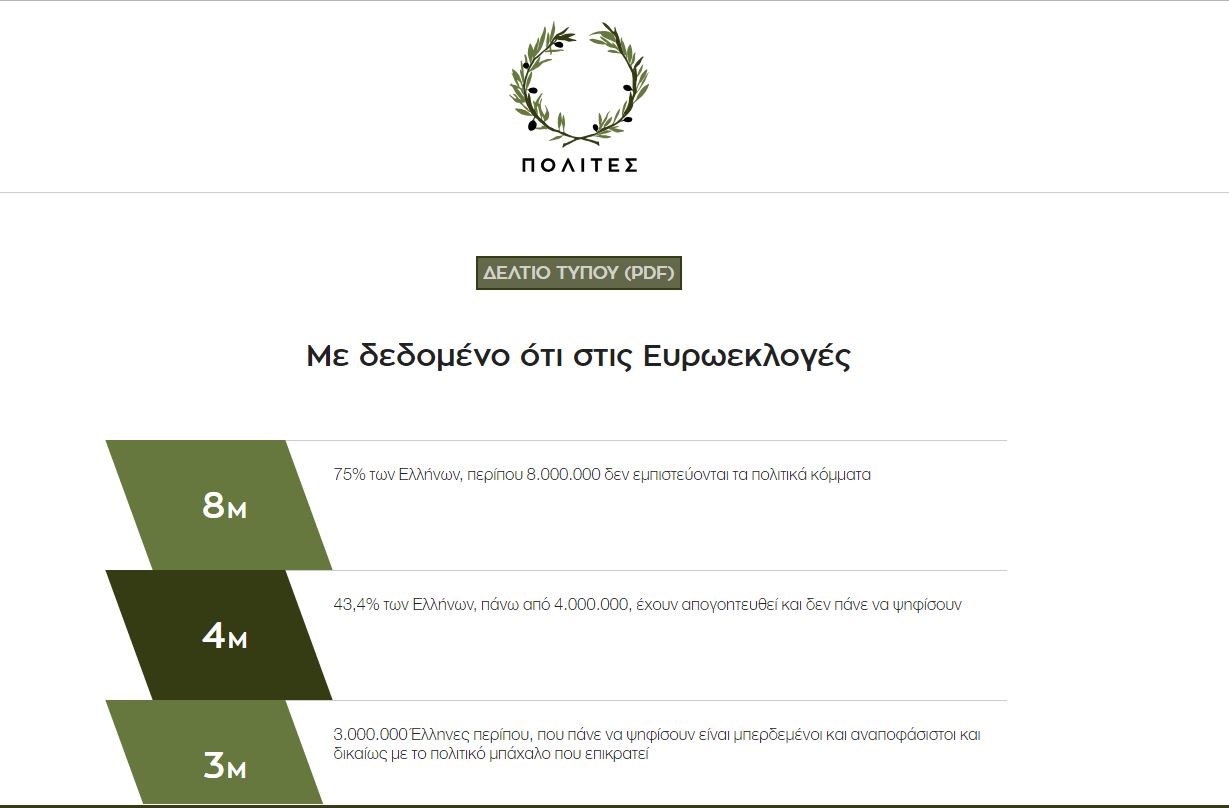
Task: Click the line 'δικαίως με το πολιτικό μπάχαλο'
Action: 491,754
